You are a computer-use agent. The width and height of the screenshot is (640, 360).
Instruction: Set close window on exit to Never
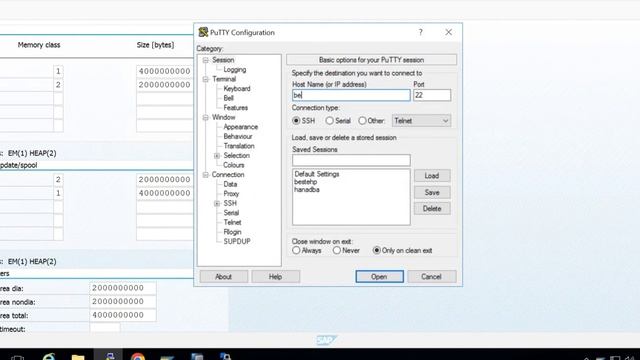coord(346,250)
